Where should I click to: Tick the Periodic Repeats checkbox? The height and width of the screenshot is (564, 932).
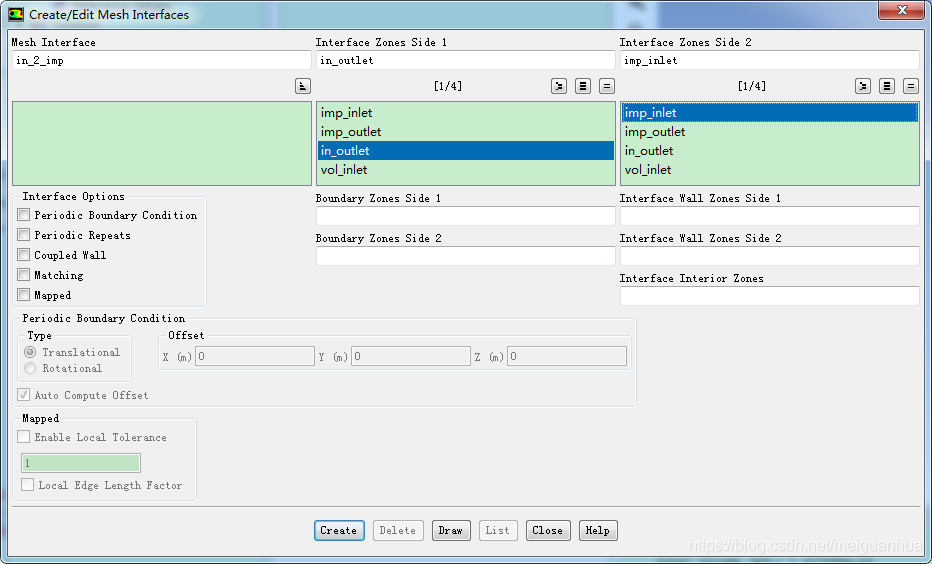(x=24, y=235)
